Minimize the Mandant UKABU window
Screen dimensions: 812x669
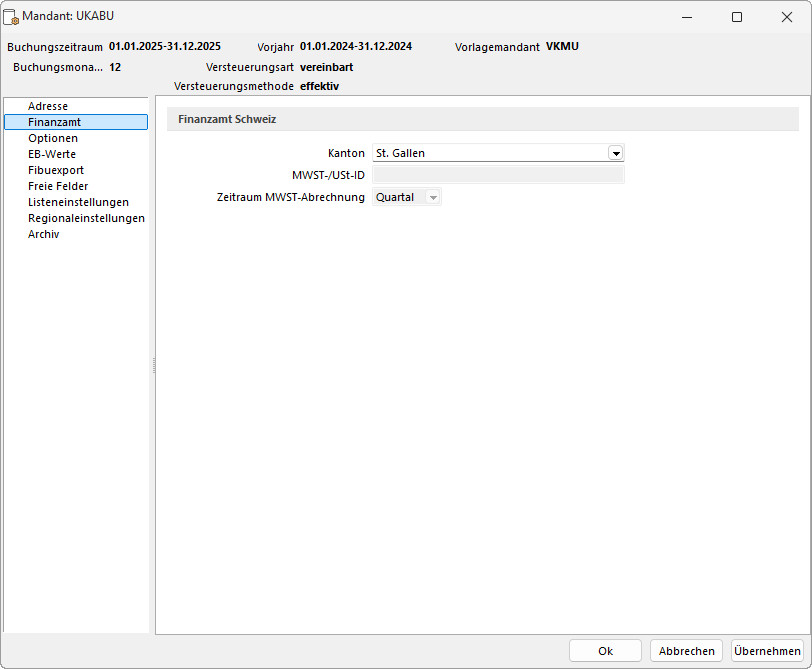(x=687, y=17)
